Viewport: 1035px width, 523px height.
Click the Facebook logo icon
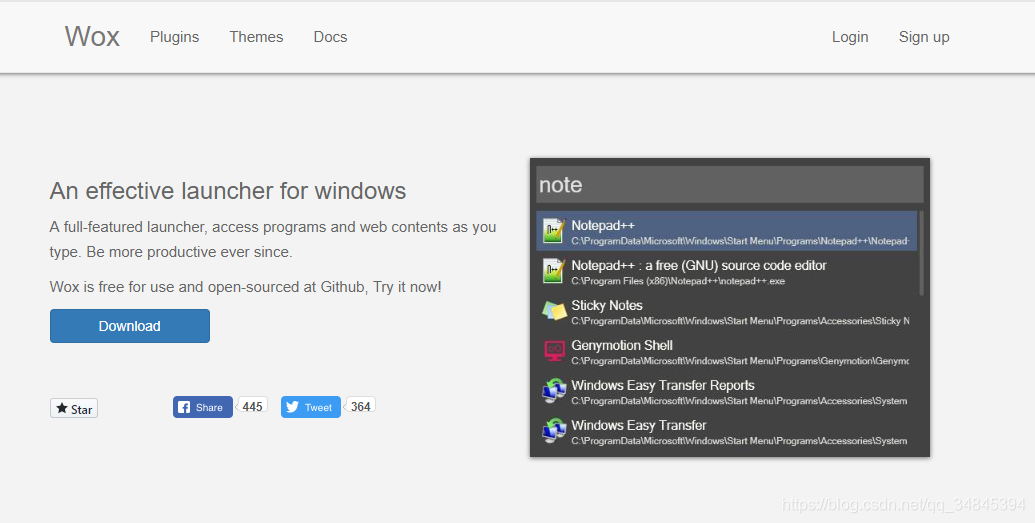[x=184, y=407]
